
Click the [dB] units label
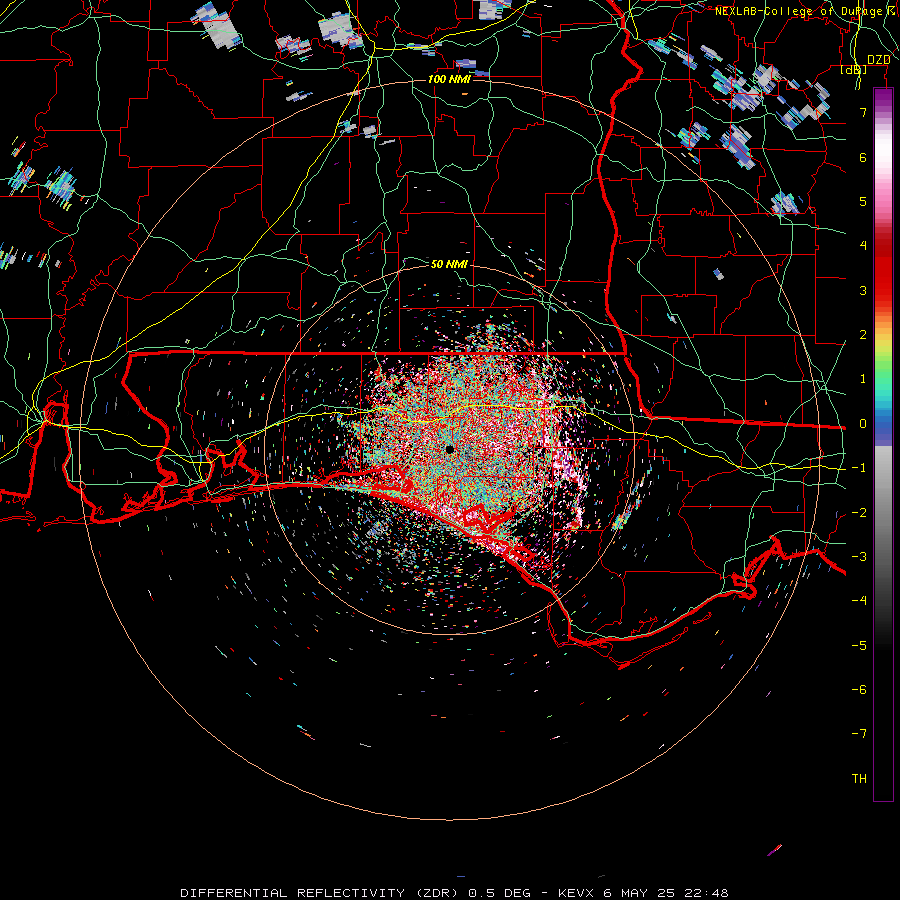(854, 70)
